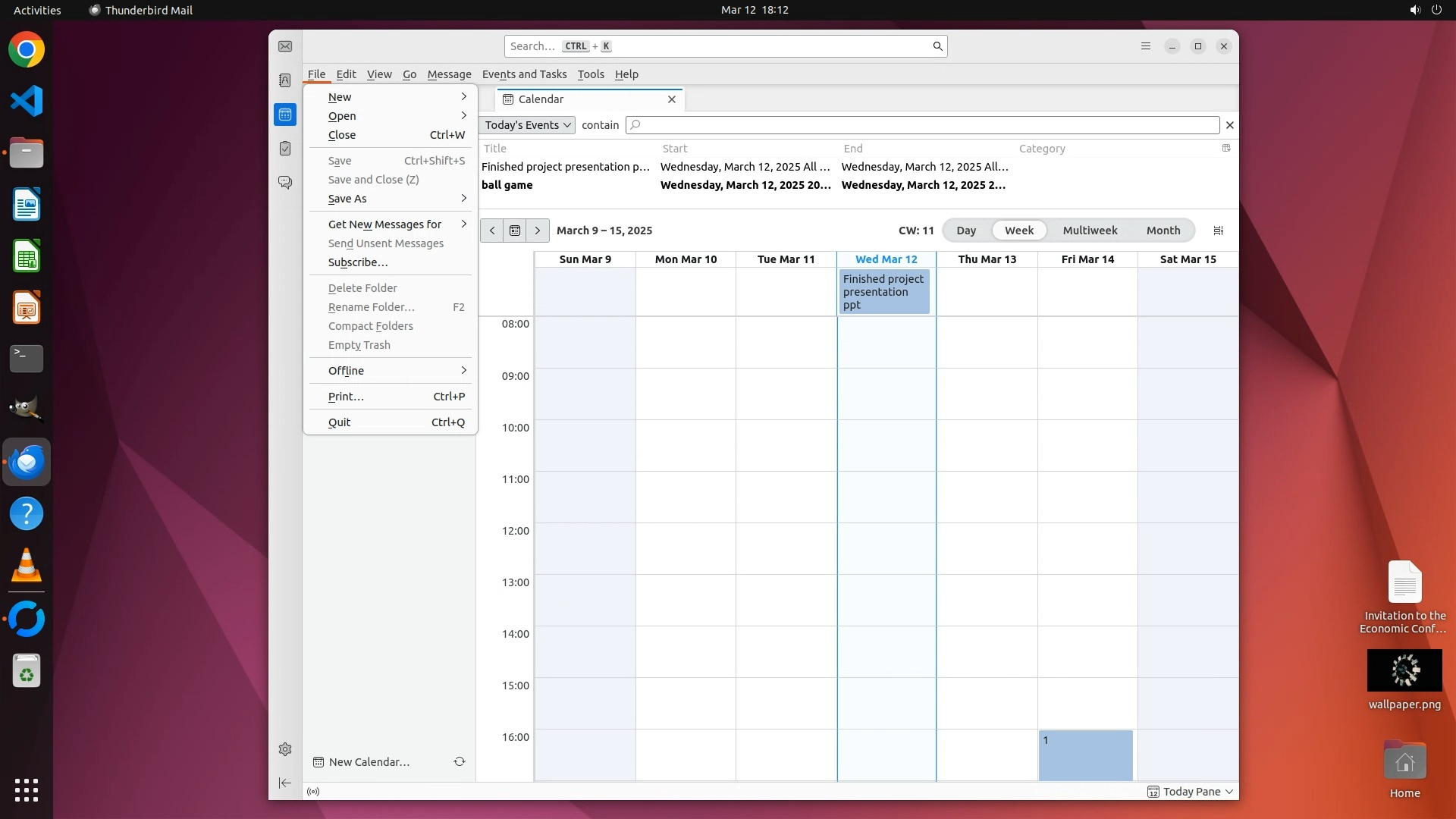
Task: Click the synchronize calendars refresh icon
Action: click(x=460, y=762)
